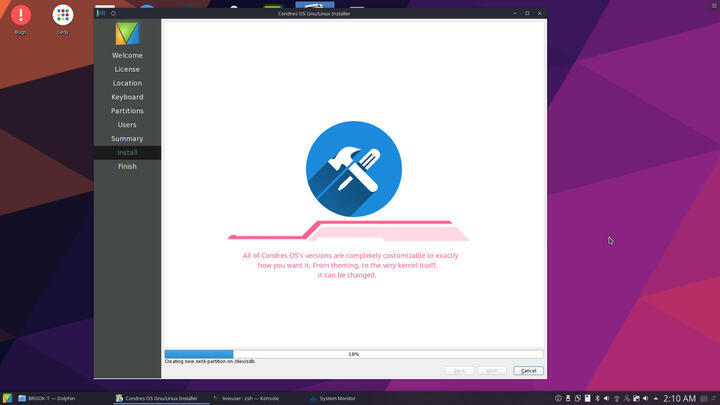Open the clock showing 2:10 AM
Screen dimensions: 720x405
(x=680, y=398)
